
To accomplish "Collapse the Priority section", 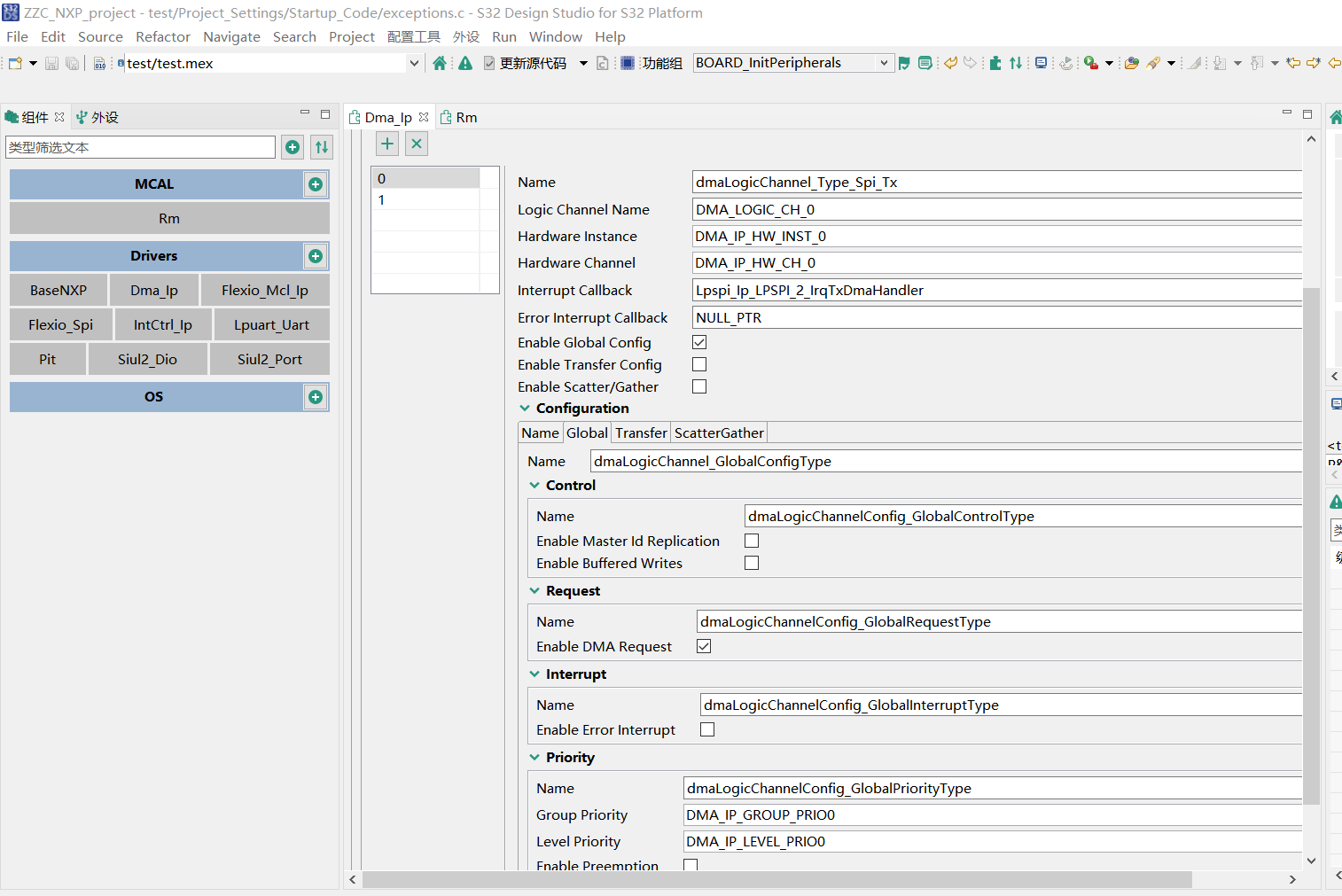I will click(534, 757).
